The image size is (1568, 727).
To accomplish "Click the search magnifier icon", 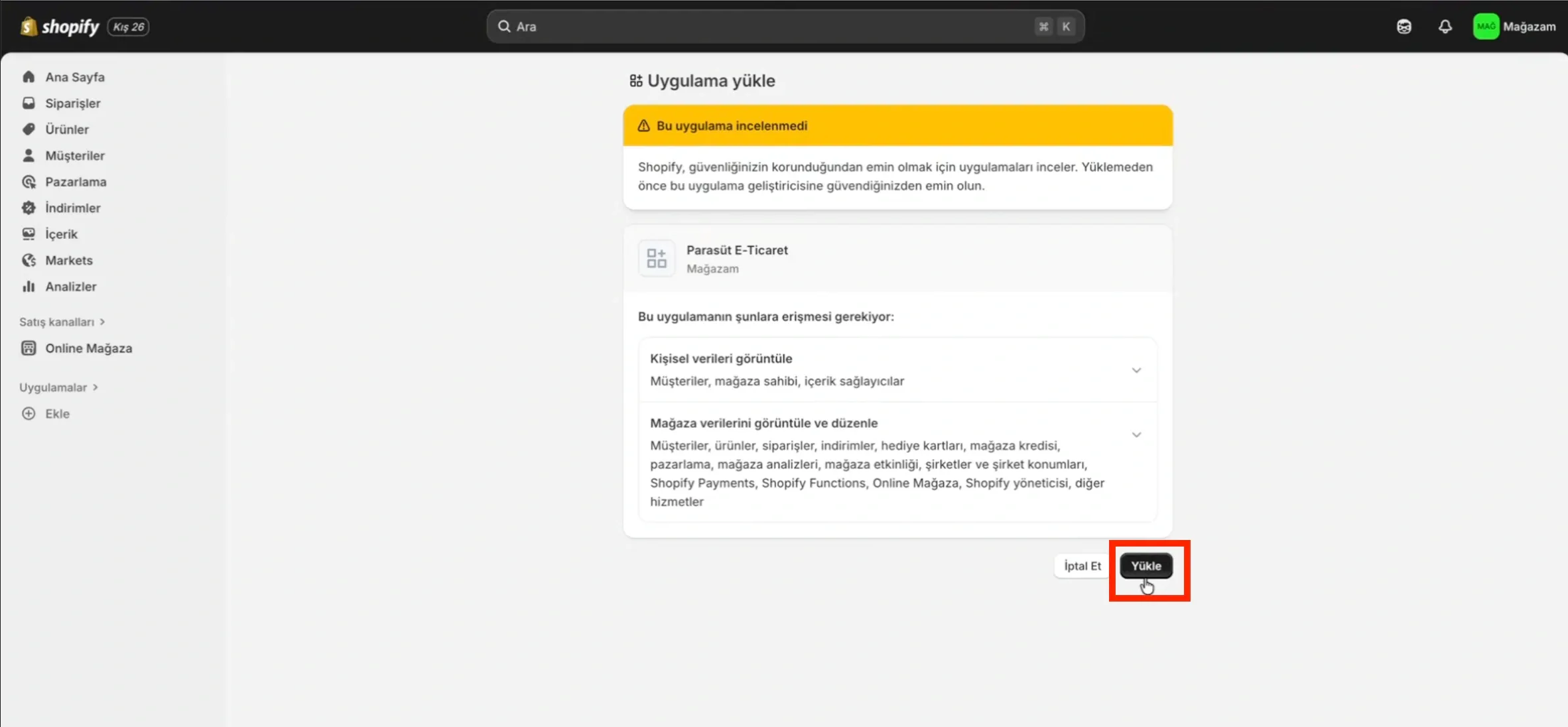I will [504, 27].
